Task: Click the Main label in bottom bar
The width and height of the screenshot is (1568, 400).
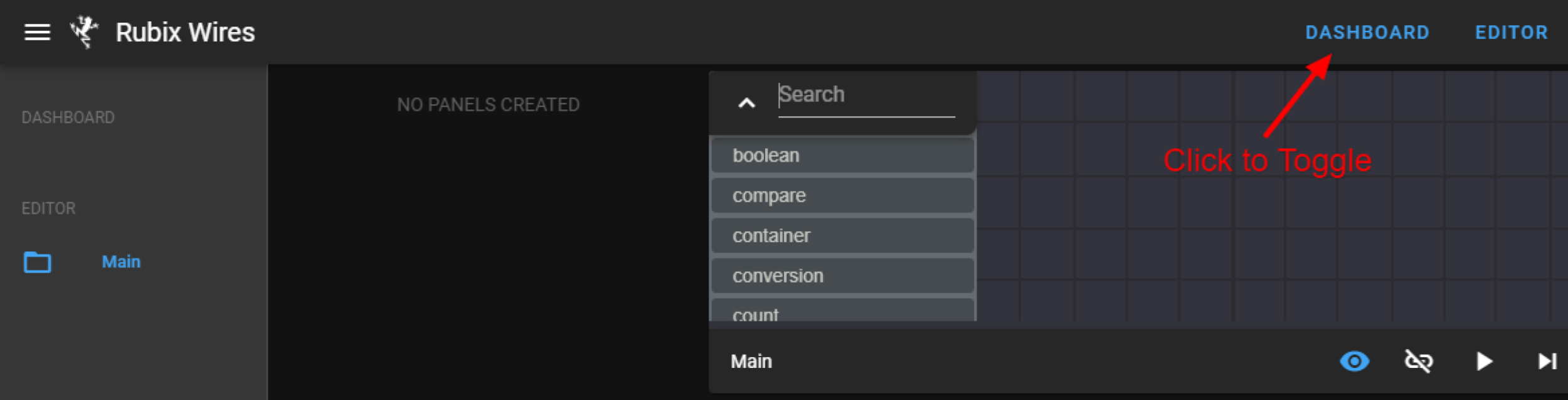Action: click(x=751, y=362)
